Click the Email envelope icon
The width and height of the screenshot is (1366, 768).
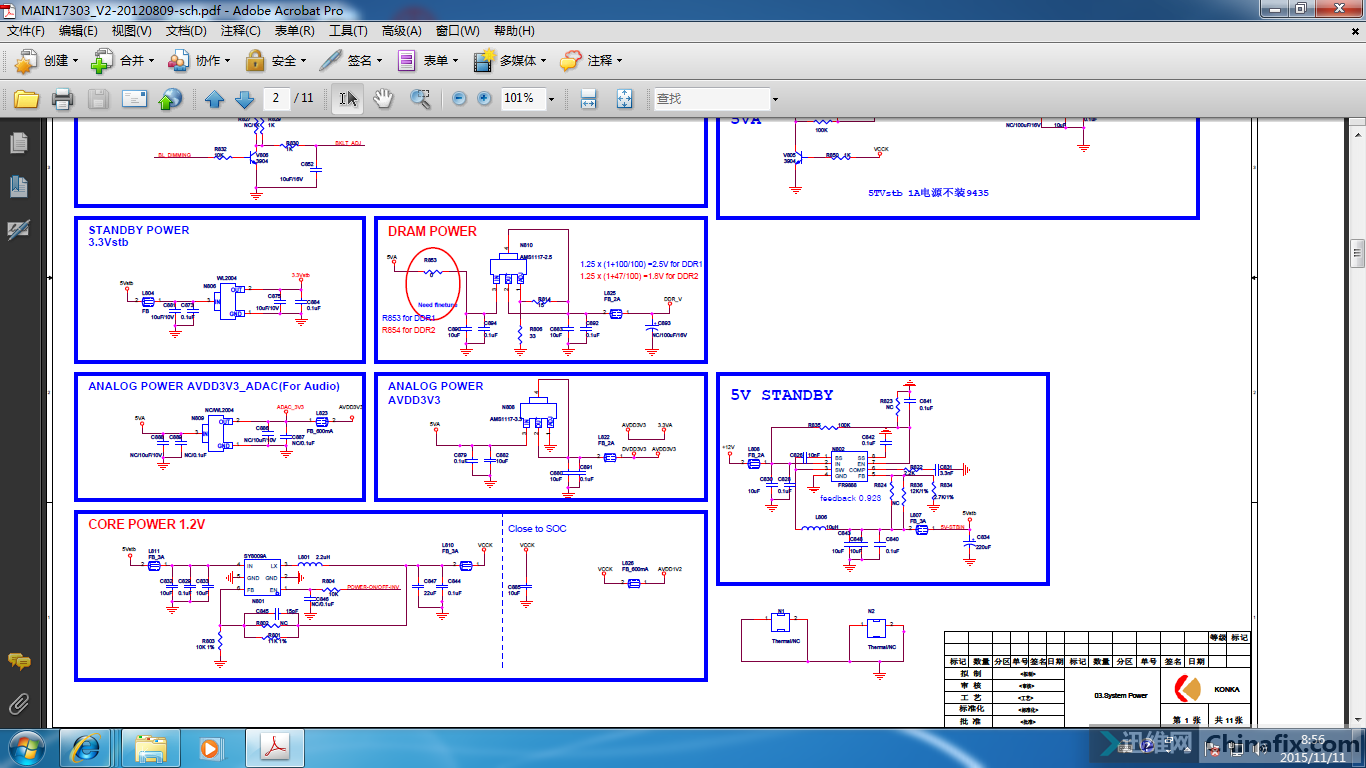tap(134, 99)
